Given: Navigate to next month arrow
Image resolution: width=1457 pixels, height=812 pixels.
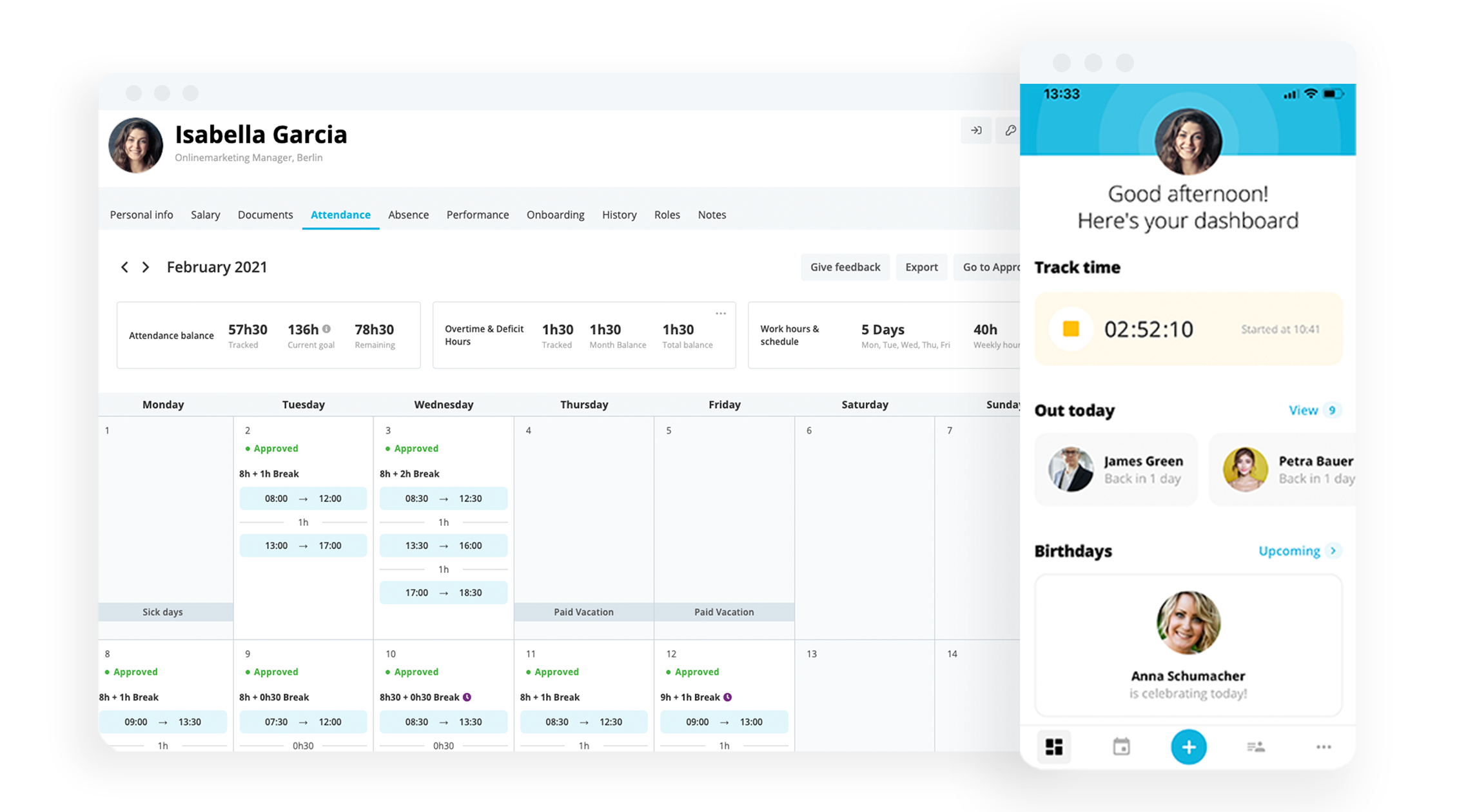Looking at the screenshot, I should click(x=144, y=266).
